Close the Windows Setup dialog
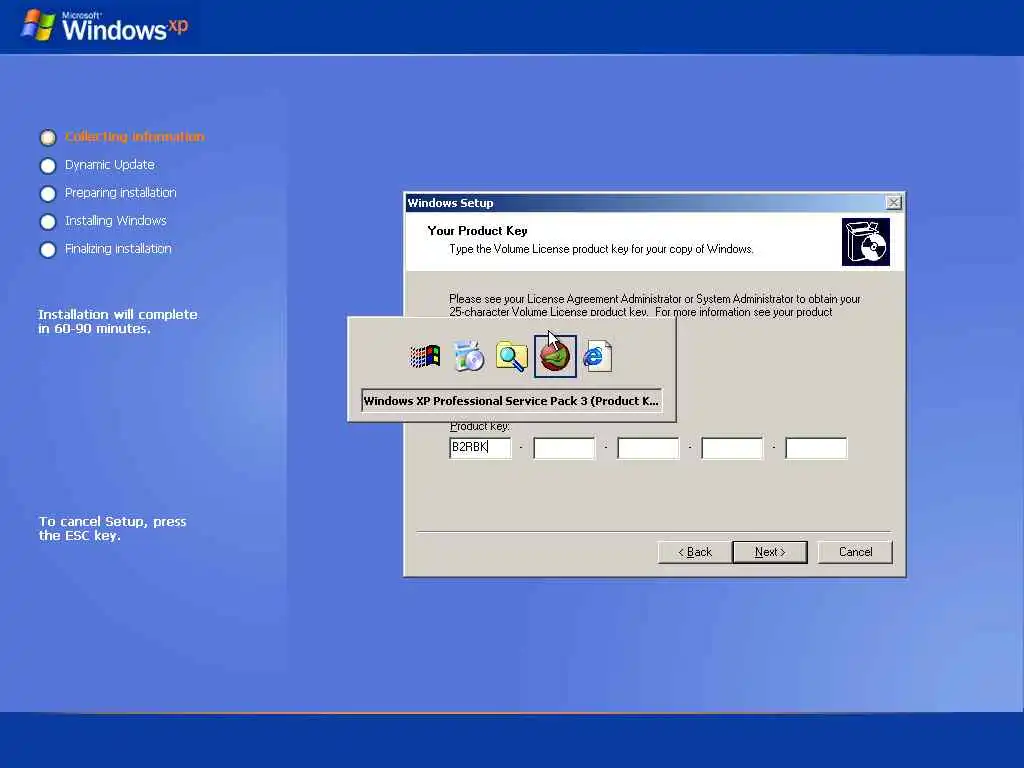This screenshot has width=1024, height=768. pos(893,202)
